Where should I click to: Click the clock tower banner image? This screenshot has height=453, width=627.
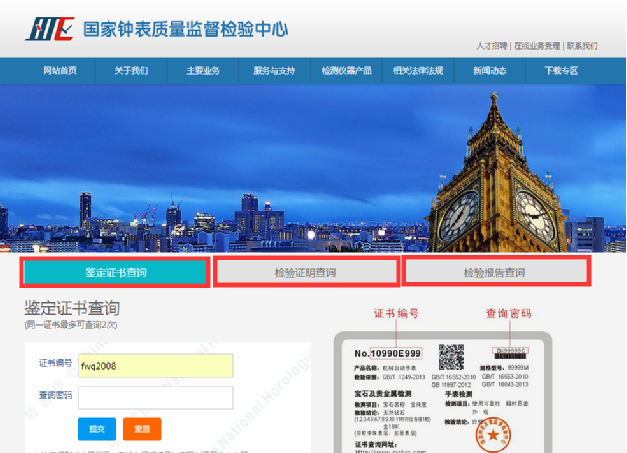pos(313,168)
